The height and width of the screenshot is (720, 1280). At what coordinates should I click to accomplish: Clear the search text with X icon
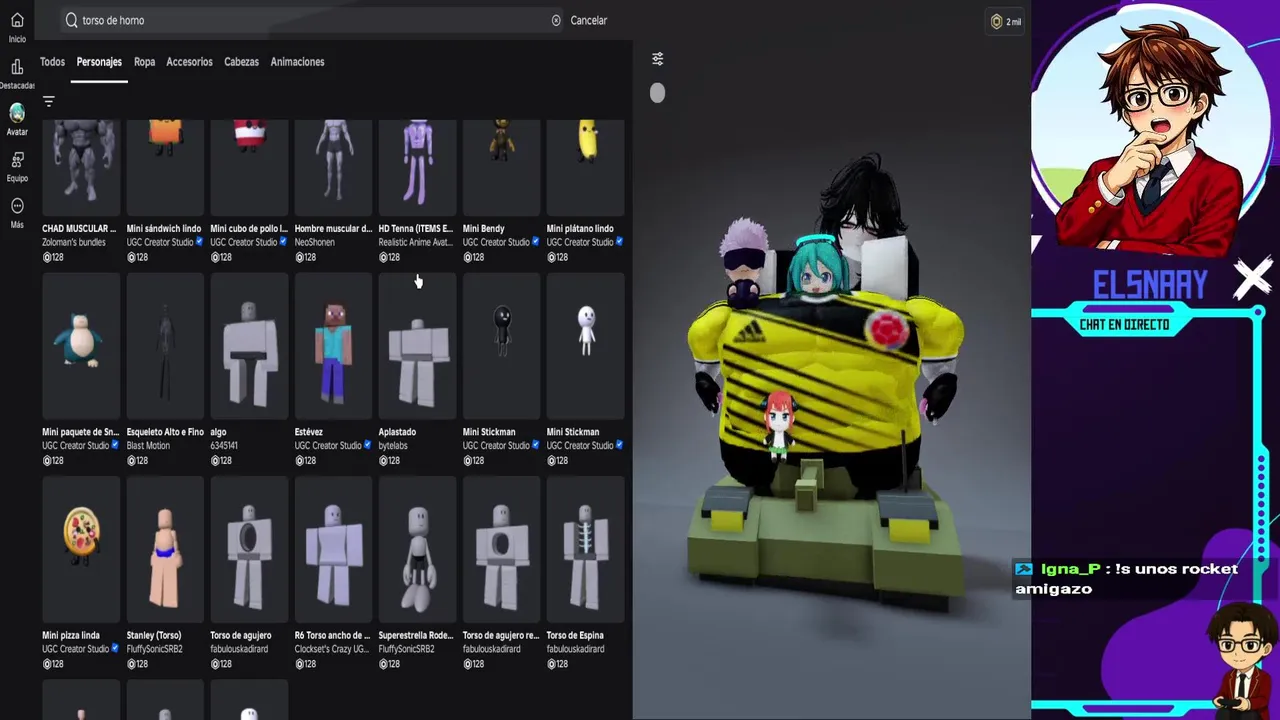point(556,20)
